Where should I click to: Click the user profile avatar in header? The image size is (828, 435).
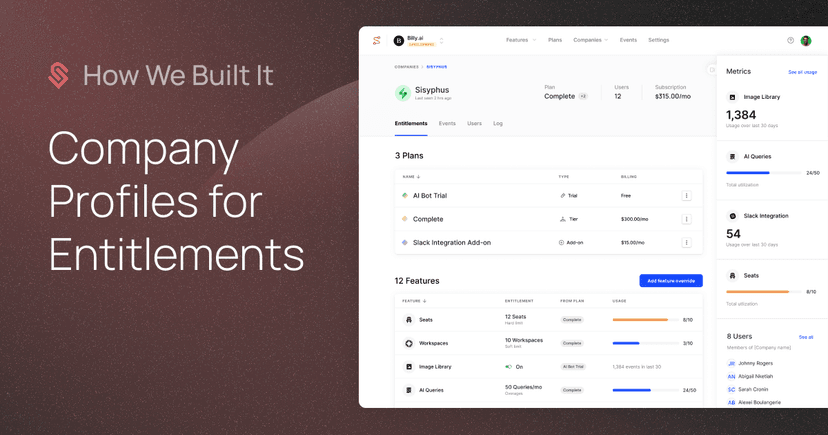[x=806, y=41]
